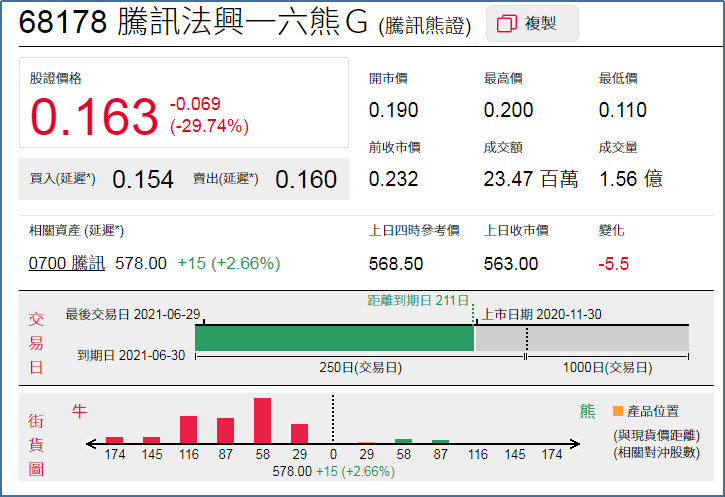725x497 pixels.
Task: Click the 複製 copy button
Action: point(532,24)
